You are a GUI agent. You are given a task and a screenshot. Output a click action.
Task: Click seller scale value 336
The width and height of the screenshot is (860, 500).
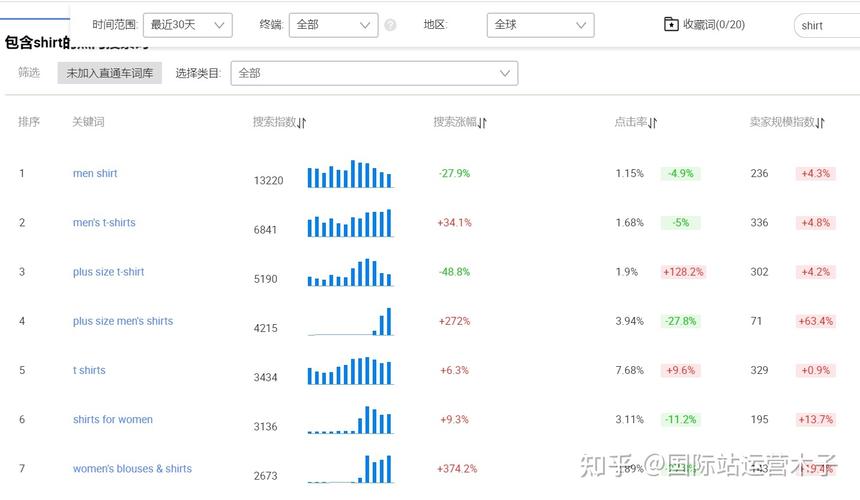[x=759, y=223]
